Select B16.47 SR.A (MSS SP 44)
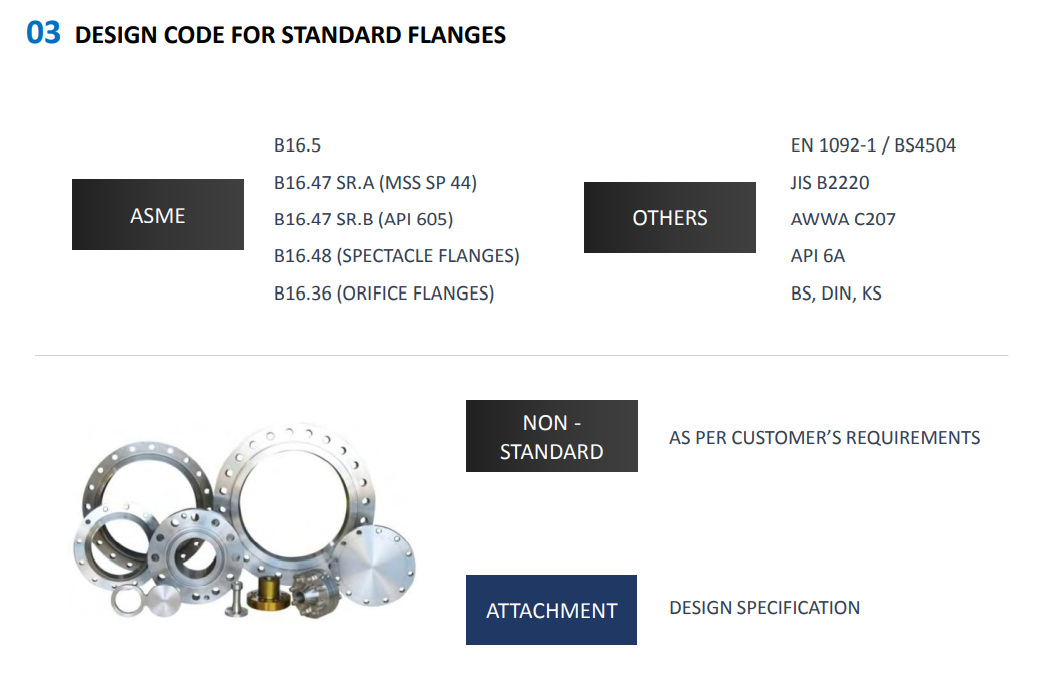This screenshot has width=1050, height=693. click(x=375, y=183)
